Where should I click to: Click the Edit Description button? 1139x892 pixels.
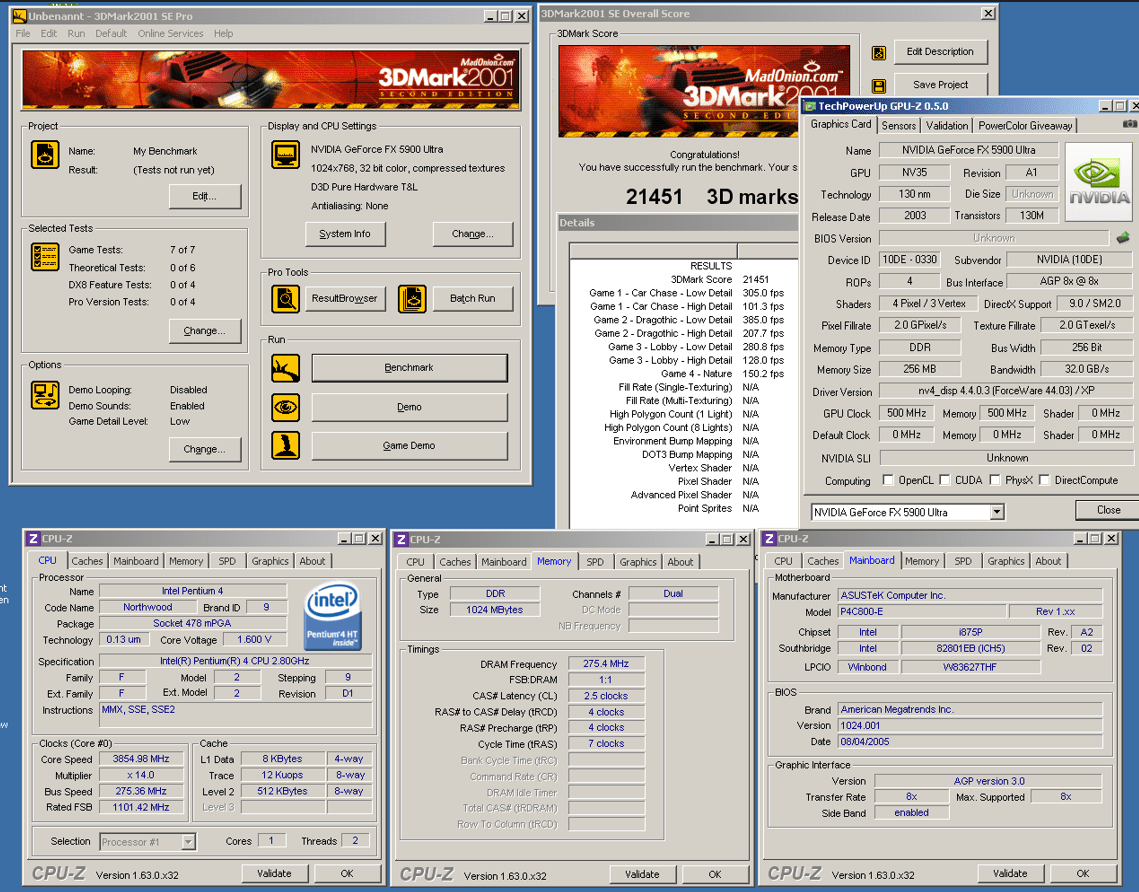click(x=940, y=52)
